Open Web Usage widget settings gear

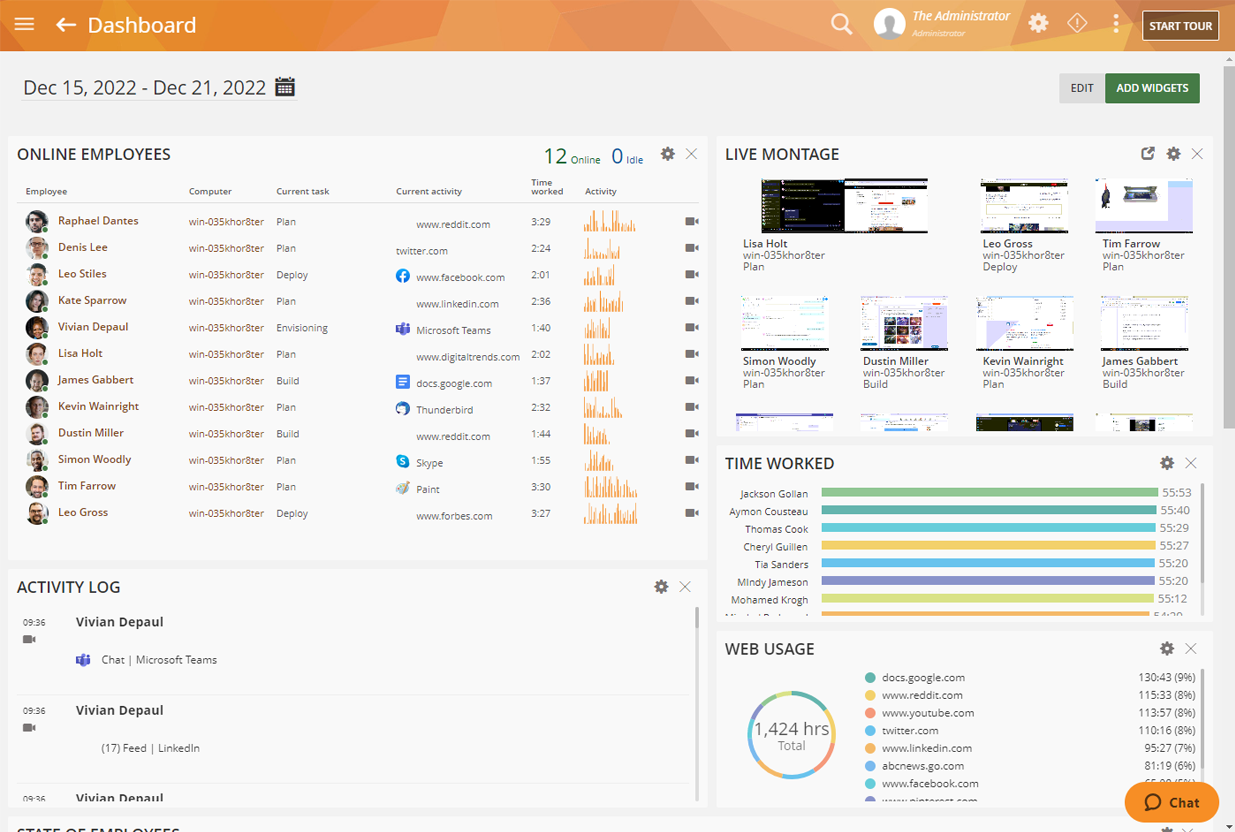pyautogui.click(x=1167, y=648)
